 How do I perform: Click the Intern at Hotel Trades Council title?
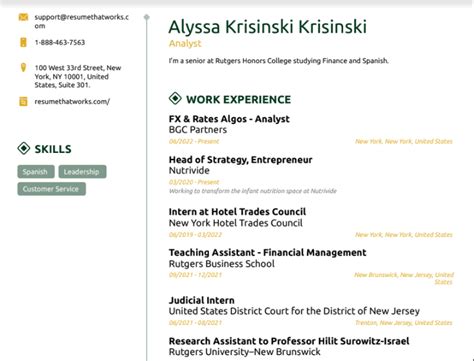[x=237, y=212]
